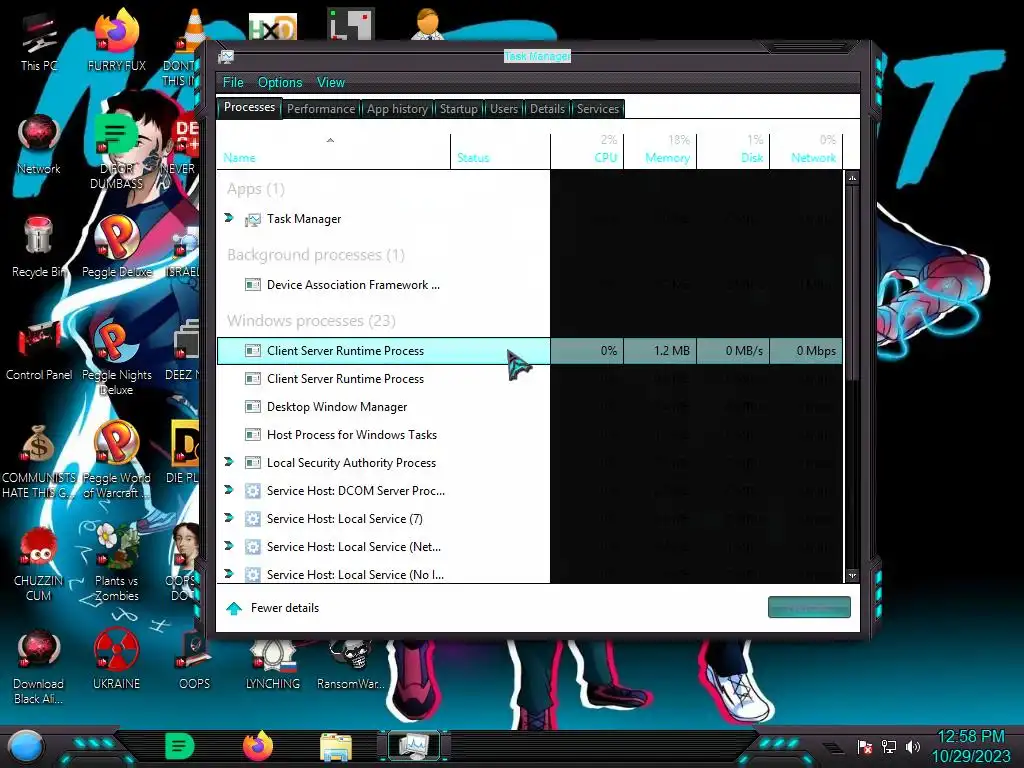Click the Desktop Window Manager row icon
Screen dimensions: 1024x768
coord(253,407)
